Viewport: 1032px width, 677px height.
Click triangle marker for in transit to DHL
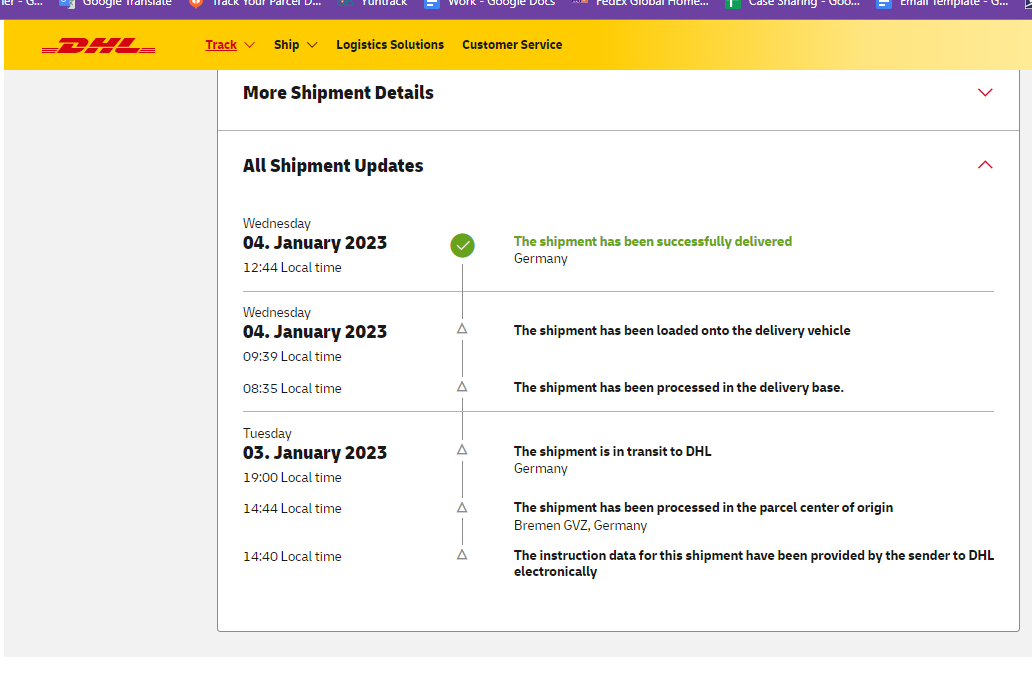tap(462, 450)
